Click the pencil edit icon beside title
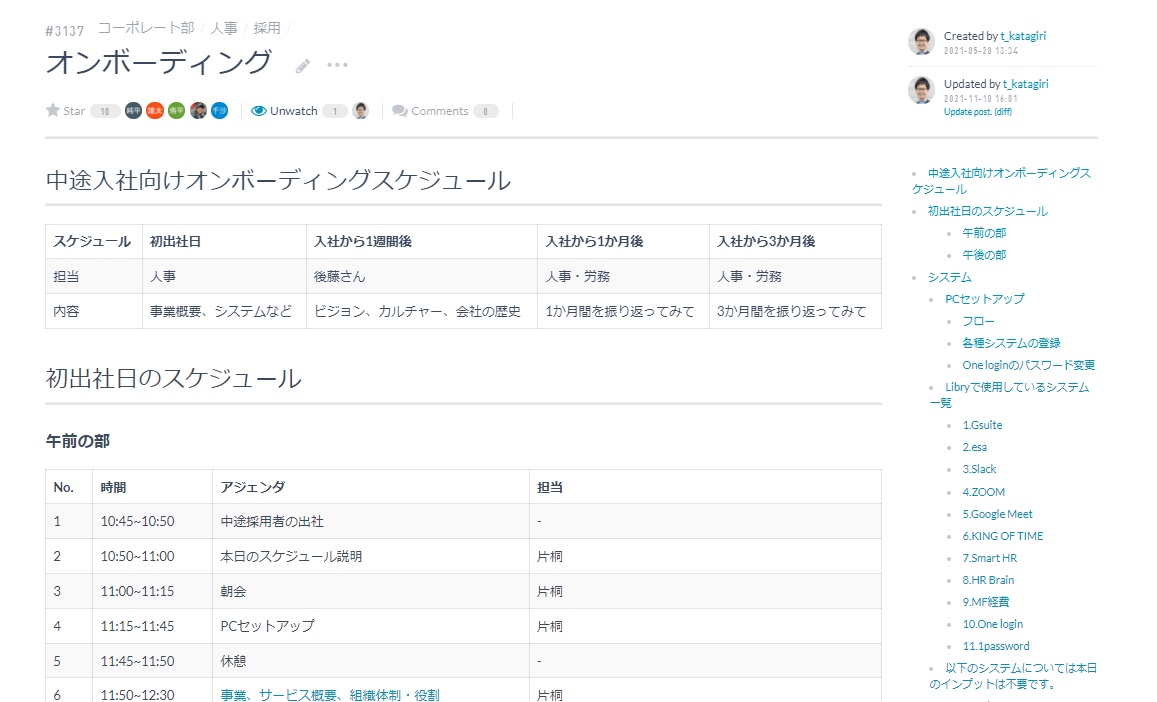The width and height of the screenshot is (1157, 702). click(x=303, y=66)
